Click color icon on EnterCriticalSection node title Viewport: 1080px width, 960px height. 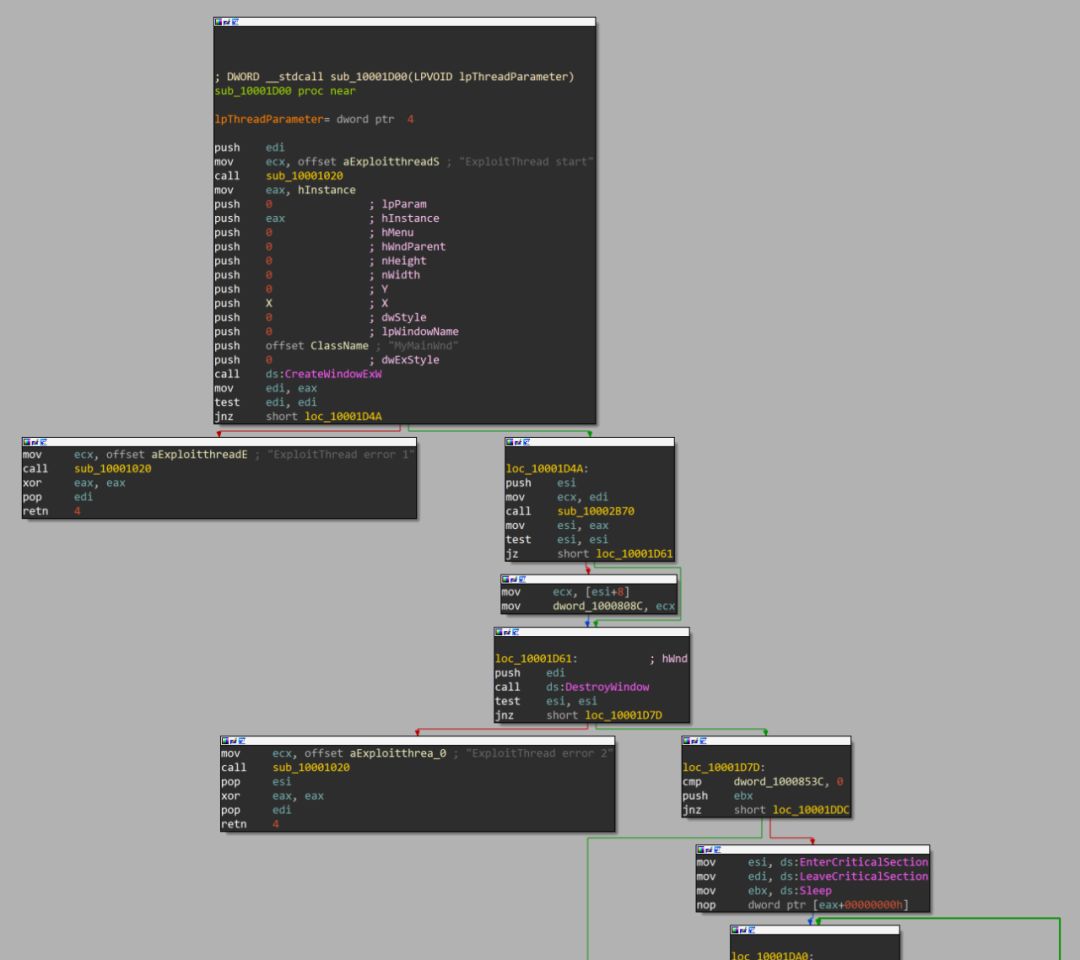coord(700,849)
